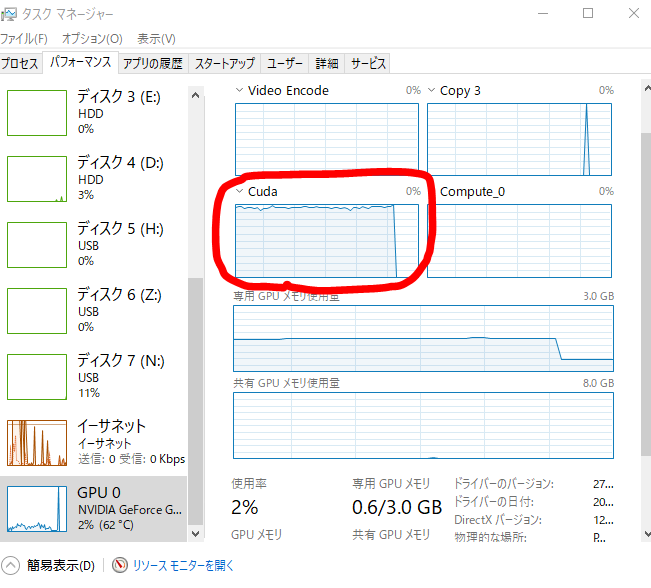This screenshot has width=651, height=588.
Task: Click sidebar scrollbar down arrow
Action: coord(196,534)
